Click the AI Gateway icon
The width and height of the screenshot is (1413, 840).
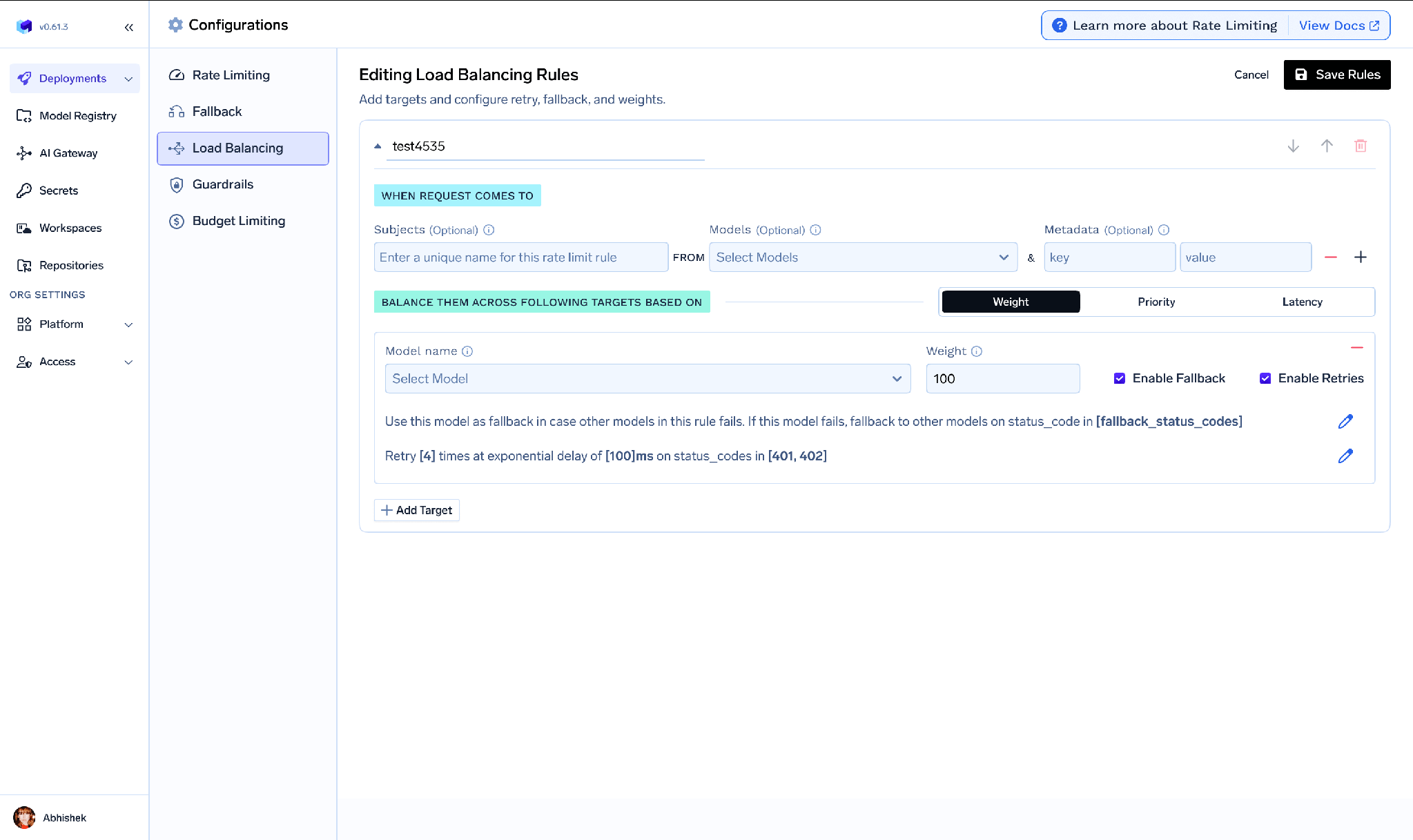click(x=24, y=153)
